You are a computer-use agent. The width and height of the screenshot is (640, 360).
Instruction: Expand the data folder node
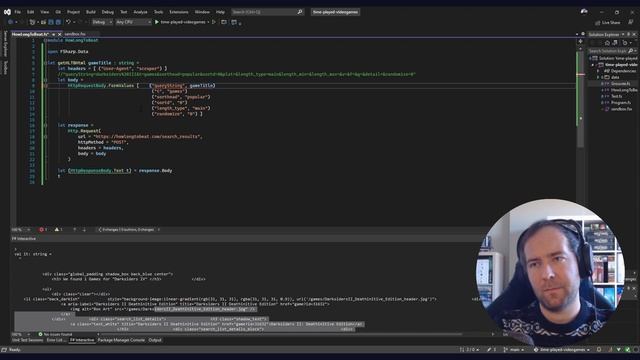(598, 77)
